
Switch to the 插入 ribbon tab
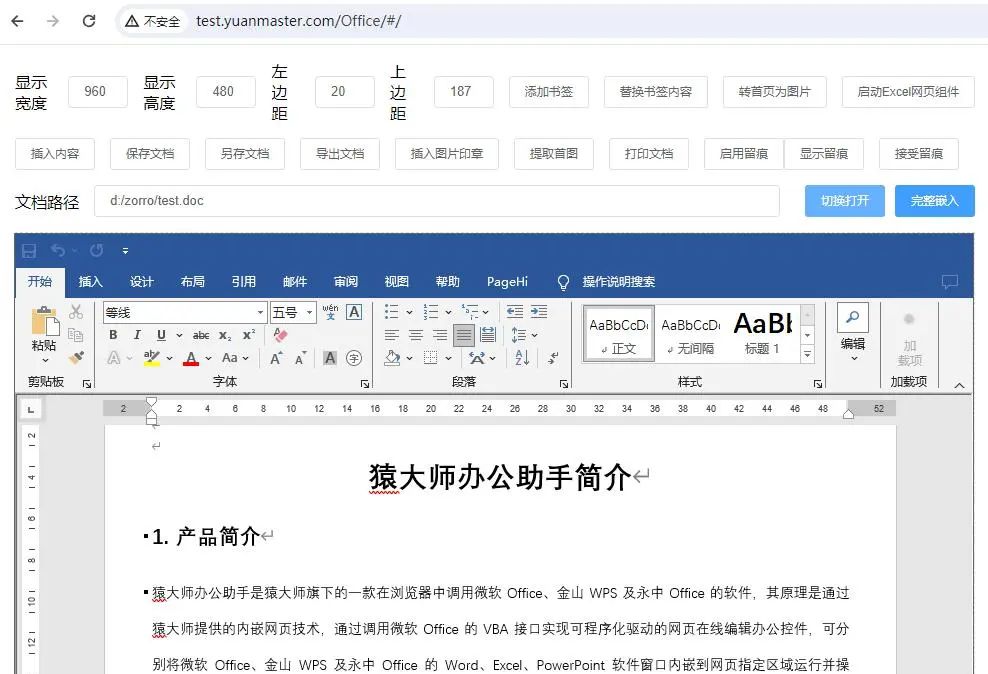click(91, 282)
